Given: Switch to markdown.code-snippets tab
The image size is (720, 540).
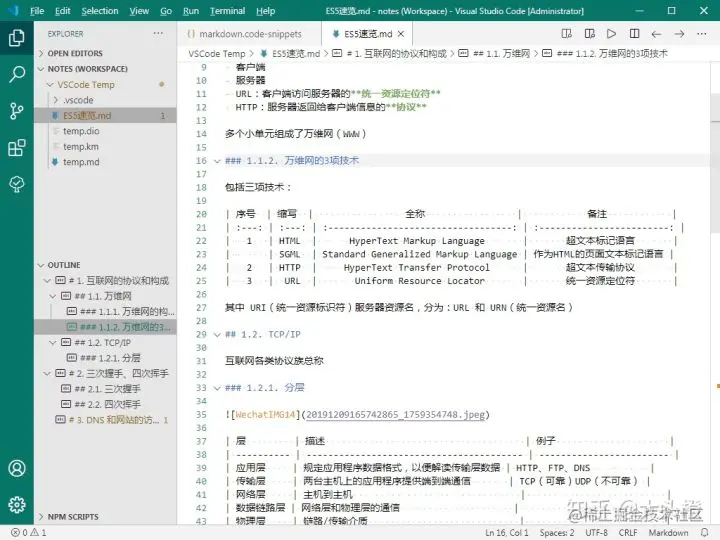Looking at the screenshot, I should [x=248, y=34].
